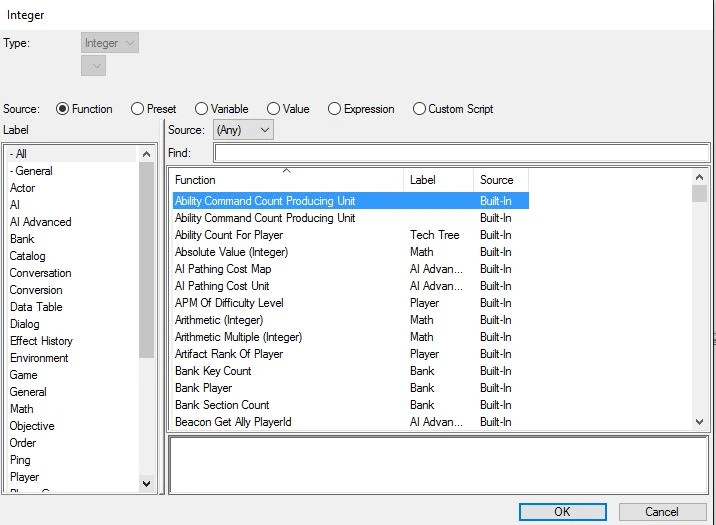716x525 pixels.
Task: Select 'Ability Count For Player' function
Action: 351,235
